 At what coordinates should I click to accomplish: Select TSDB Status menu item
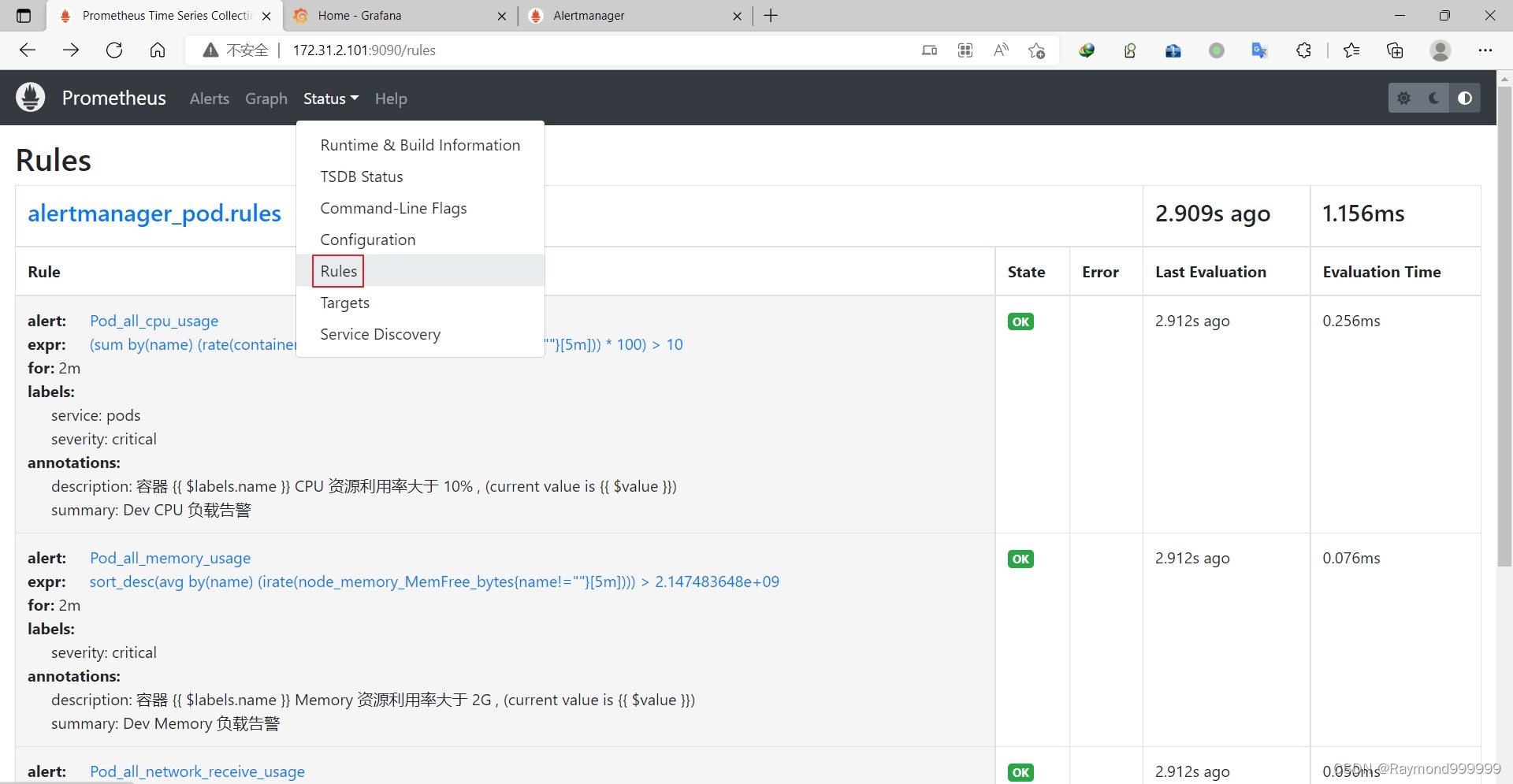420,176
